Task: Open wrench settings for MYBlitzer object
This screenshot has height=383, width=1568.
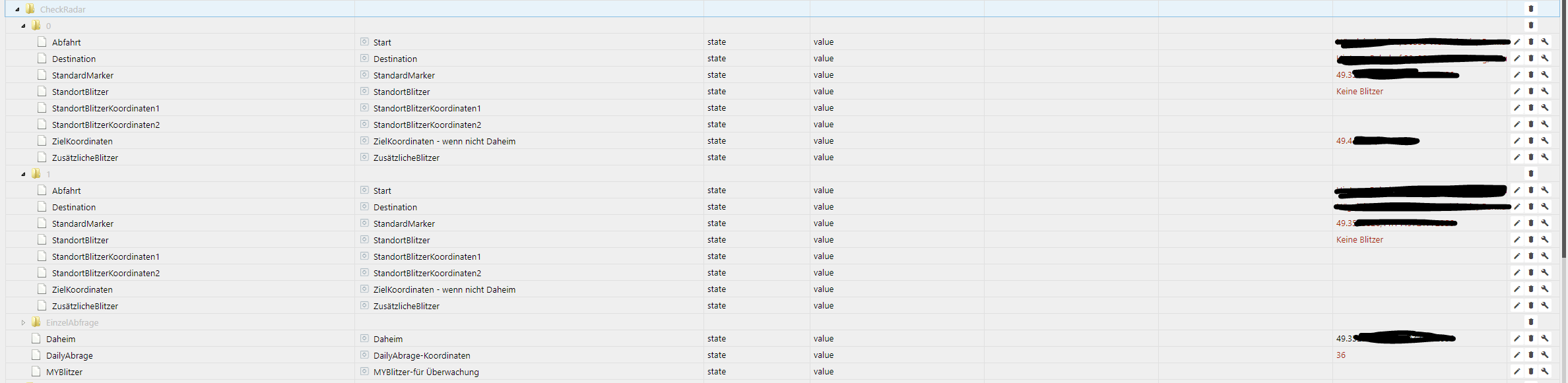Action: [x=1545, y=371]
